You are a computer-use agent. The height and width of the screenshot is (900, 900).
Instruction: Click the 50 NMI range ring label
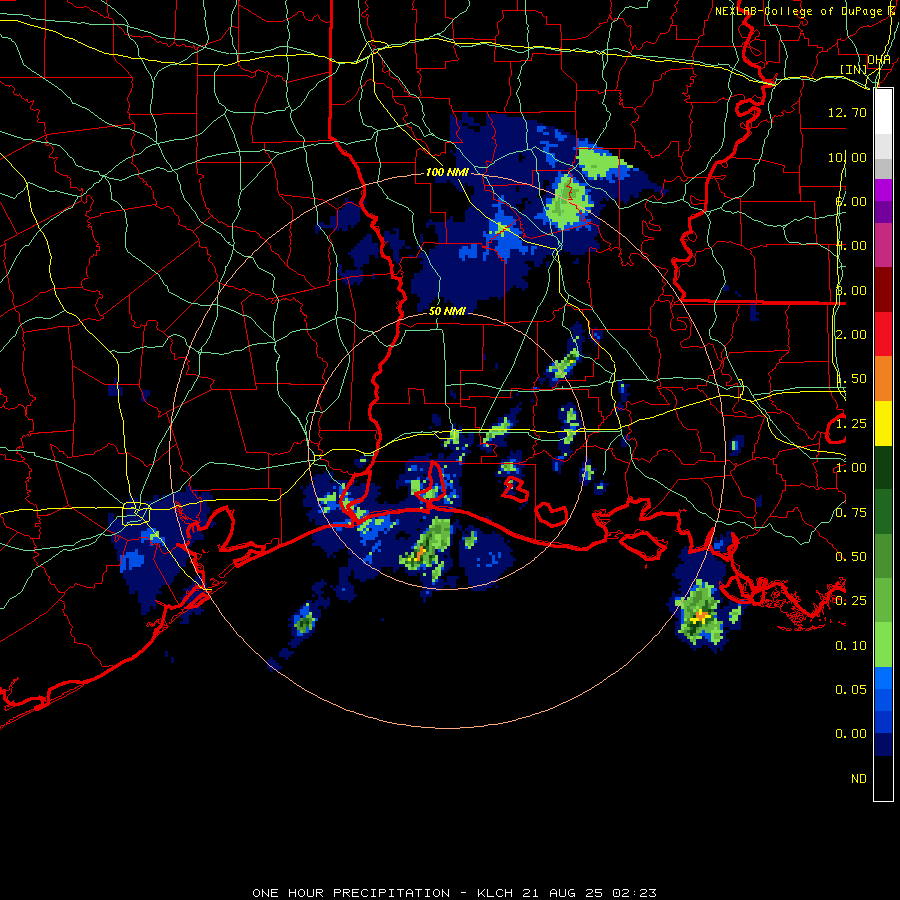(447, 311)
